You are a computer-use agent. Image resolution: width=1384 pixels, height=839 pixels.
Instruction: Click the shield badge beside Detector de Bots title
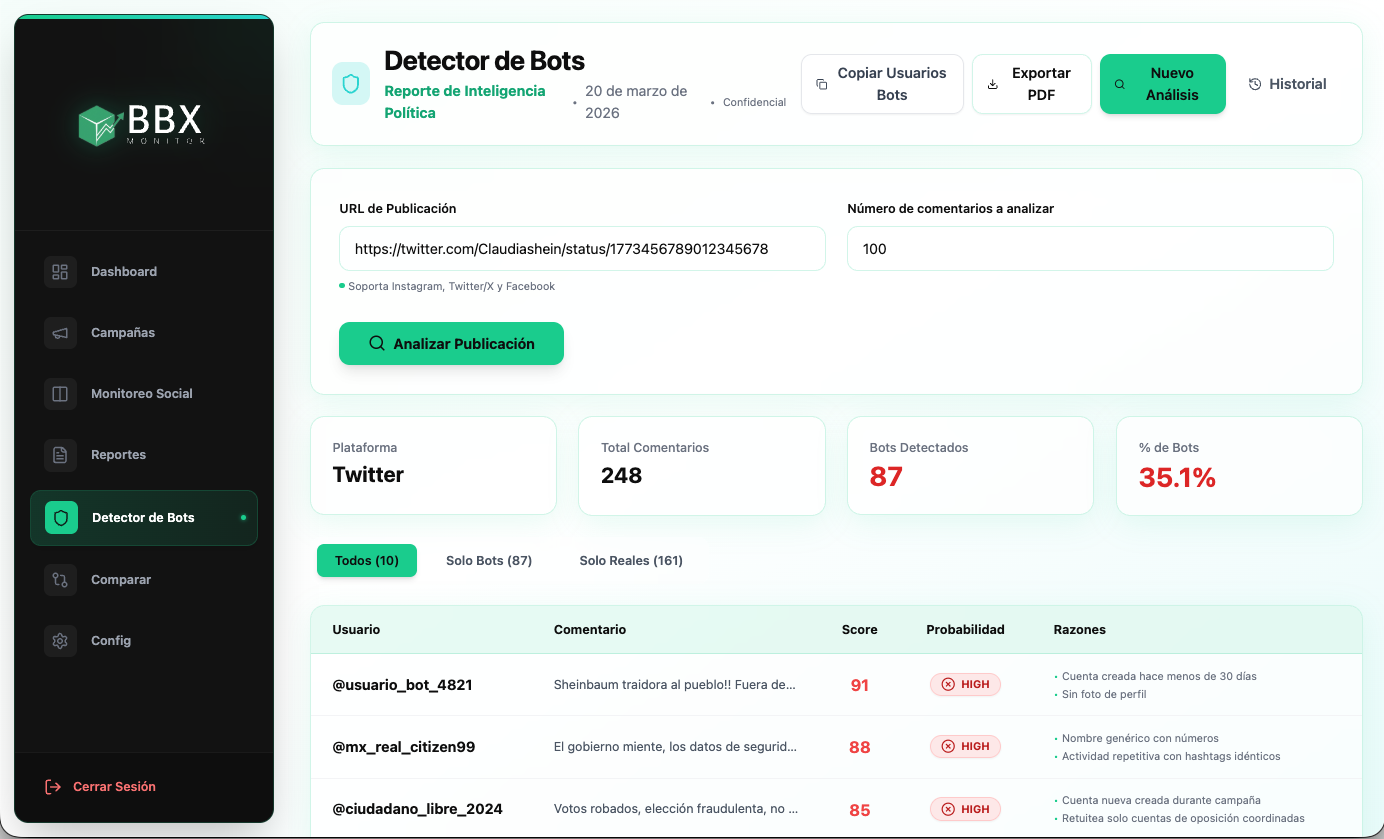(x=349, y=82)
